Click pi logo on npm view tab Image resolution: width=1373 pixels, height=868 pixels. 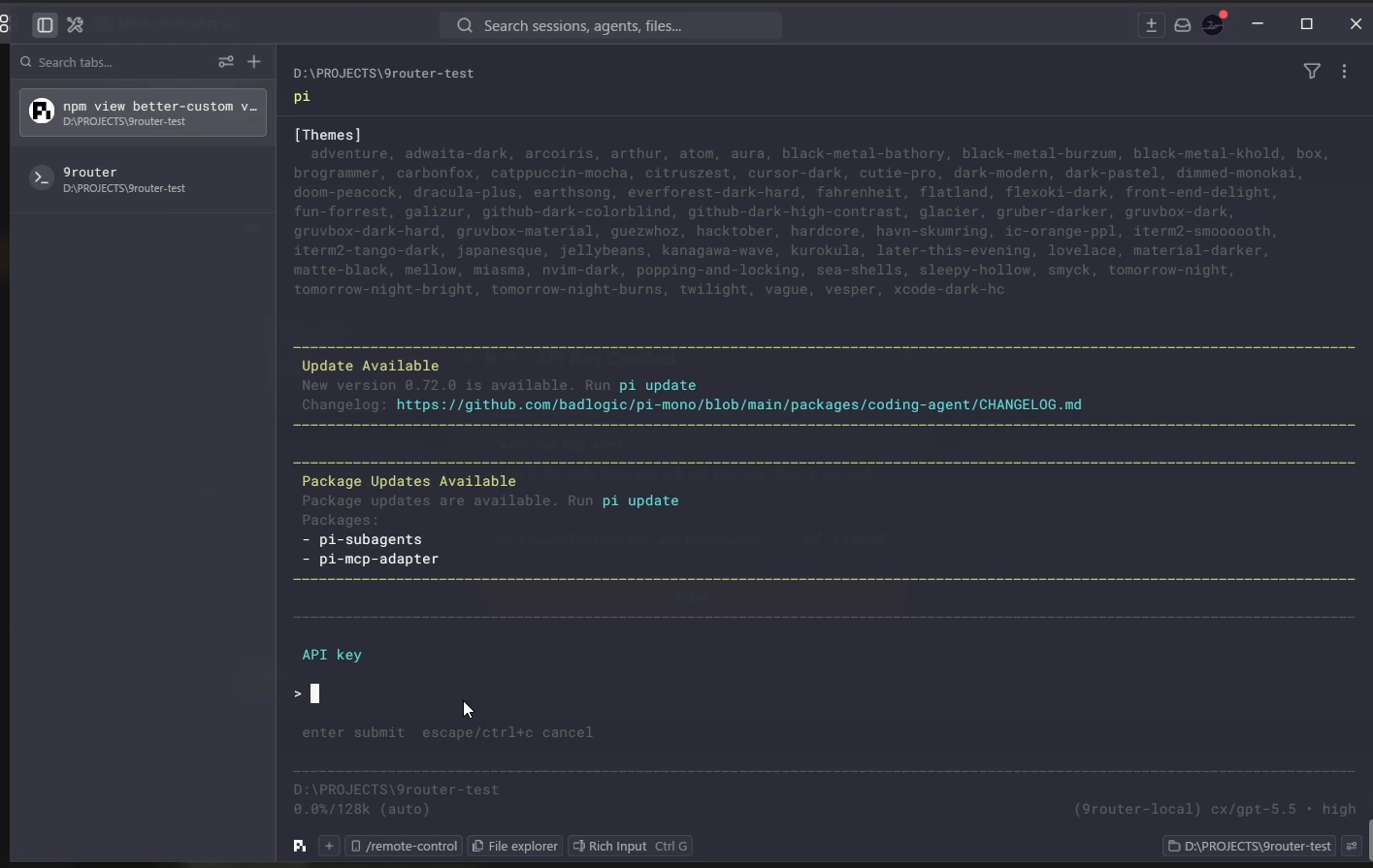pos(41,112)
